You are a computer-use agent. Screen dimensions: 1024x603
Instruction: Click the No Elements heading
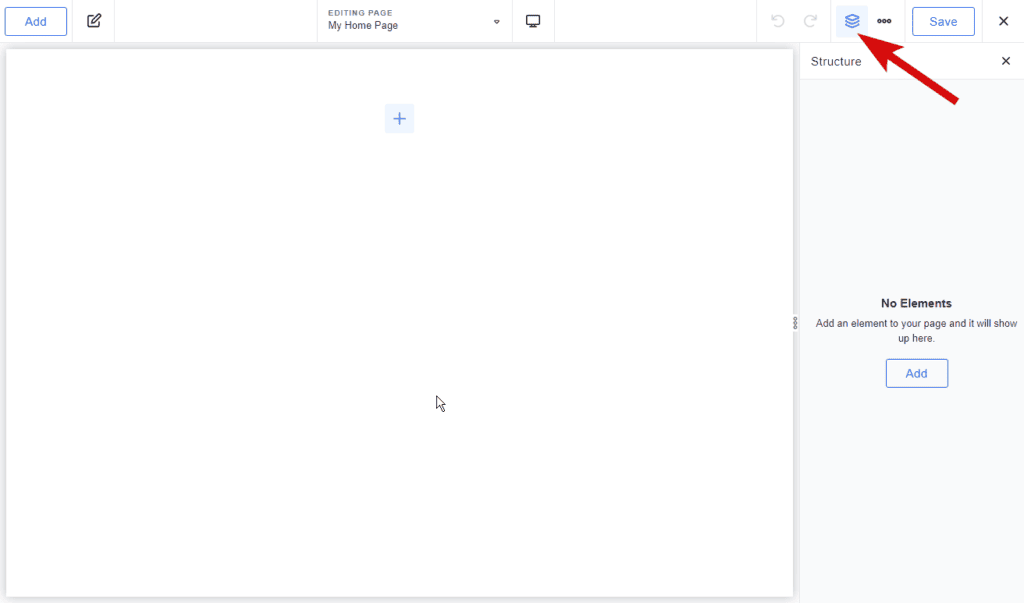pyautogui.click(x=916, y=303)
